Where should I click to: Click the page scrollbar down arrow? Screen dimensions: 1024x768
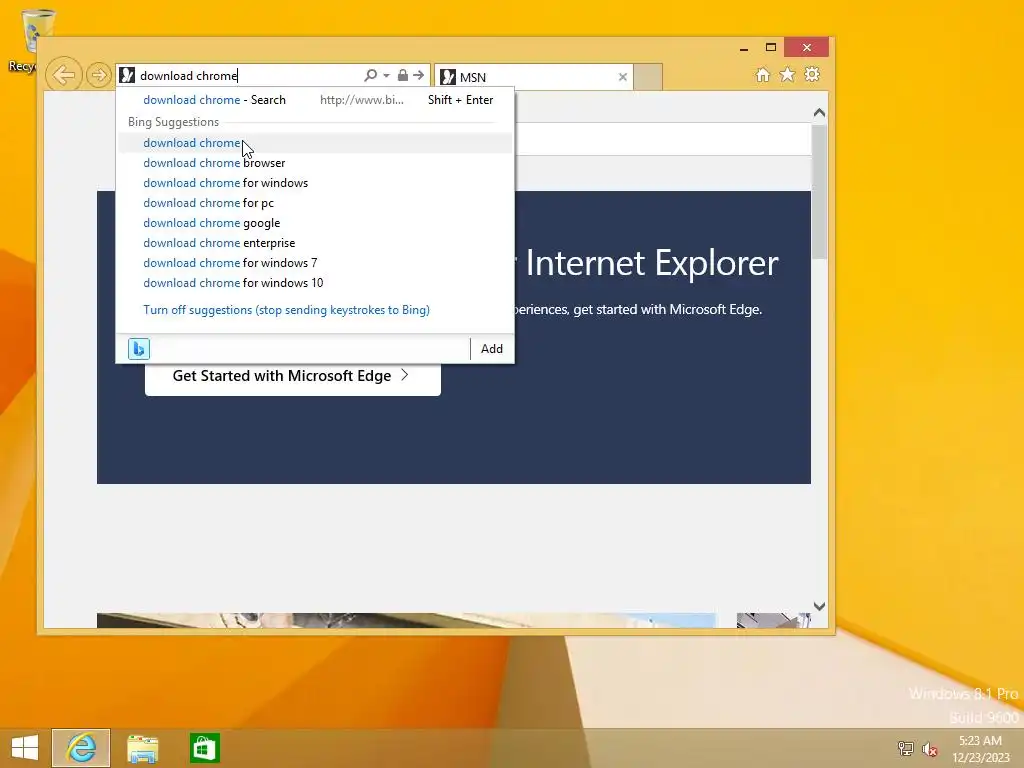point(819,607)
